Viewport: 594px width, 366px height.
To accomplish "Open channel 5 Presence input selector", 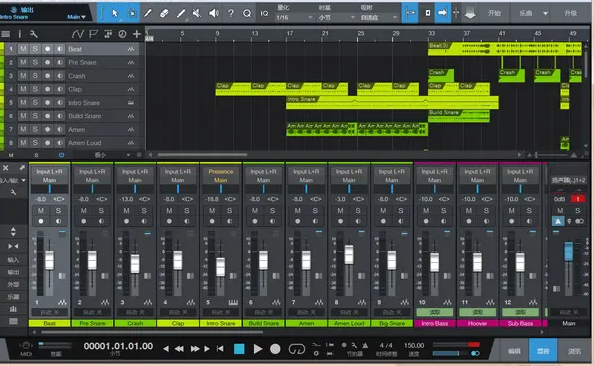I will (220, 171).
